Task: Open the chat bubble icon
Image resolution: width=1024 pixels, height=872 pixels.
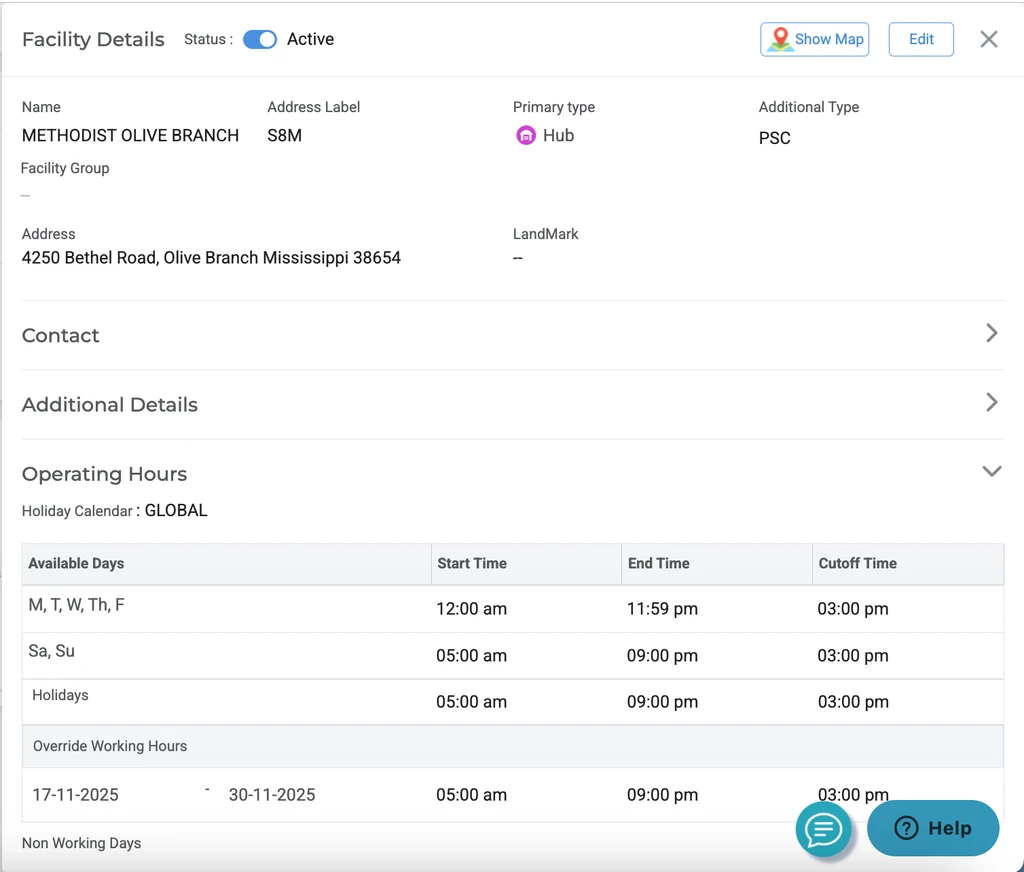Action: click(x=824, y=829)
